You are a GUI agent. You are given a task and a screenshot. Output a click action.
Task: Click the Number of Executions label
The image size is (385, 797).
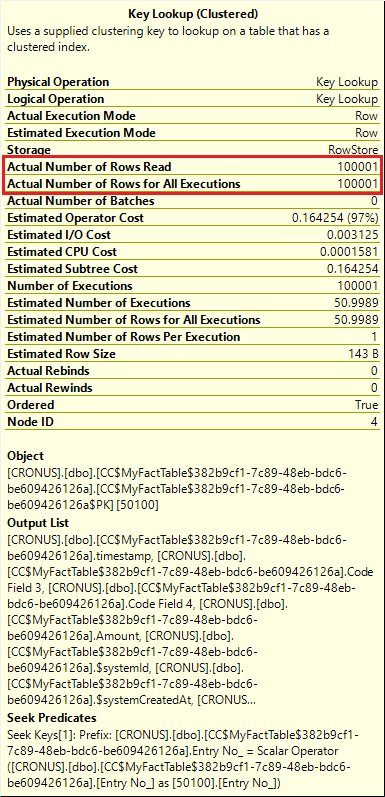click(x=70, y=286)
